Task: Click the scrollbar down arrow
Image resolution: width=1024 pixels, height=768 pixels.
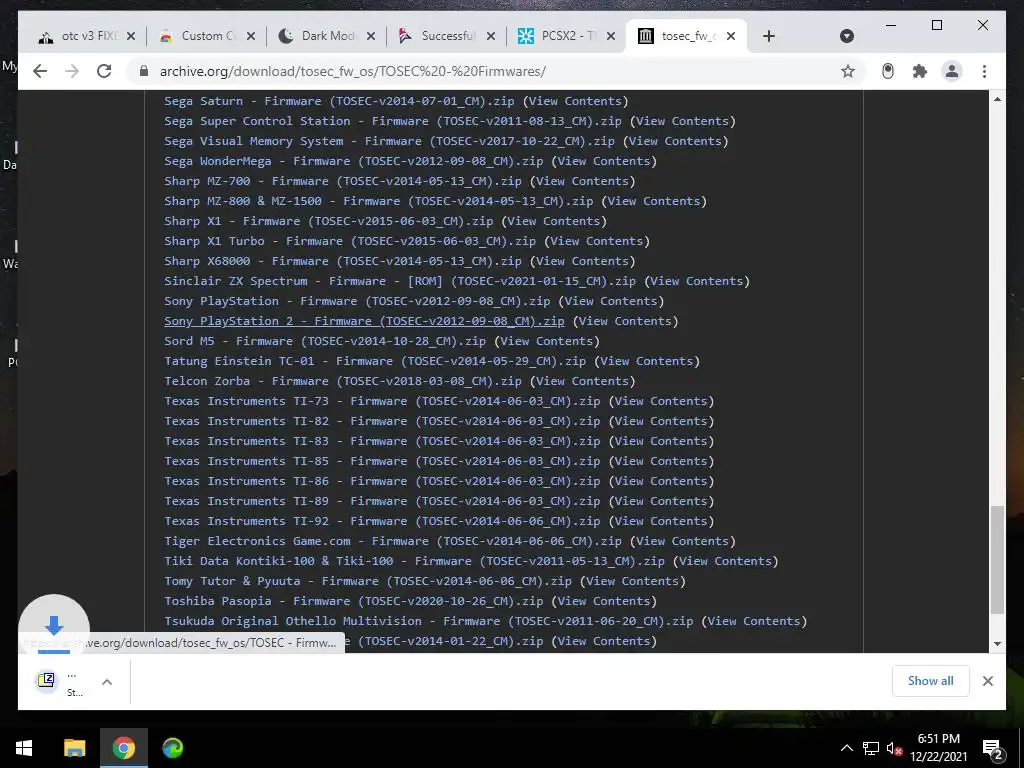Action: click(997, 644)
